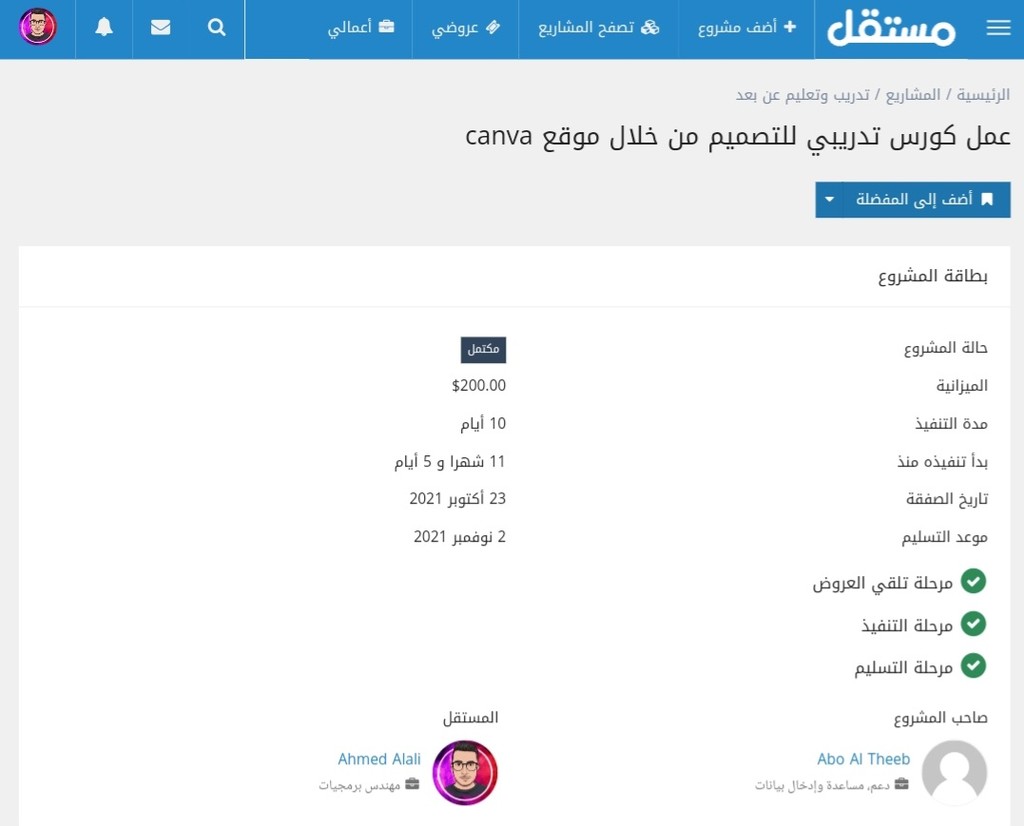
Task: Open the notifications bell
Action: tap(104, 27)
